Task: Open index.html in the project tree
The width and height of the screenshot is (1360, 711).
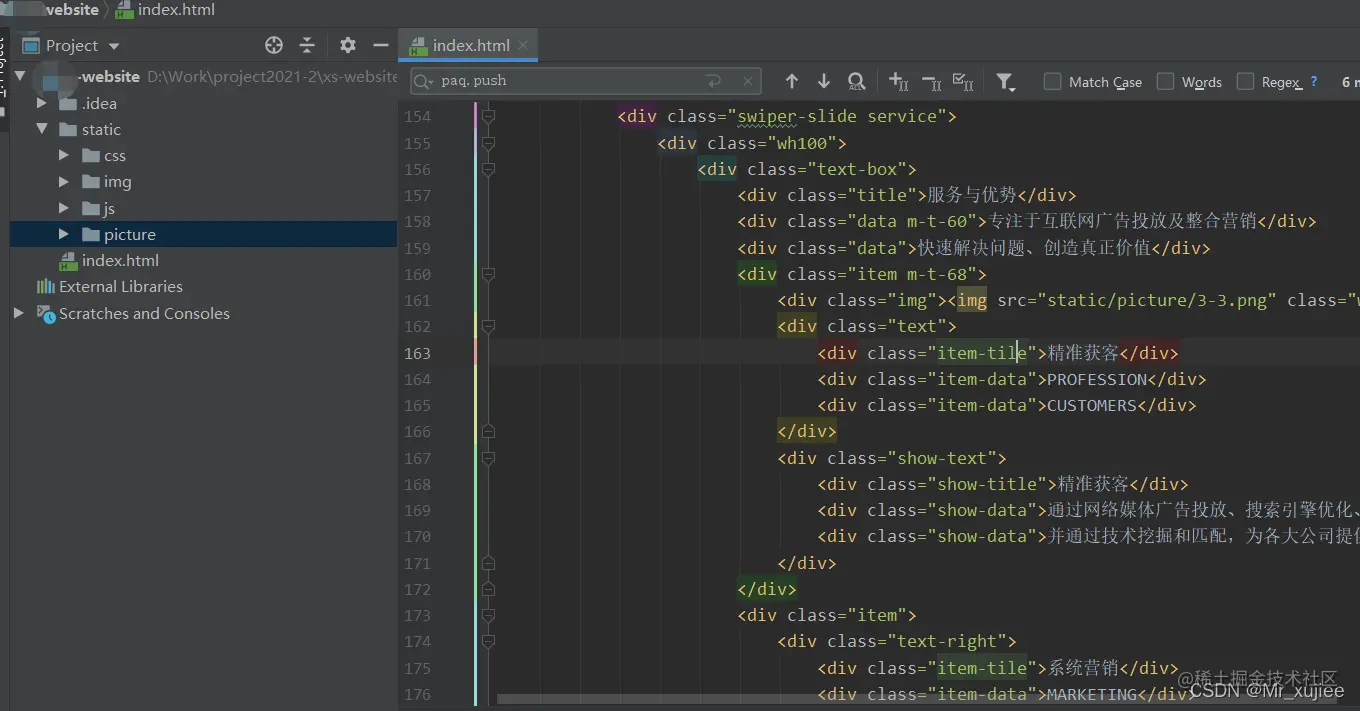Action: tap(120, 260)
